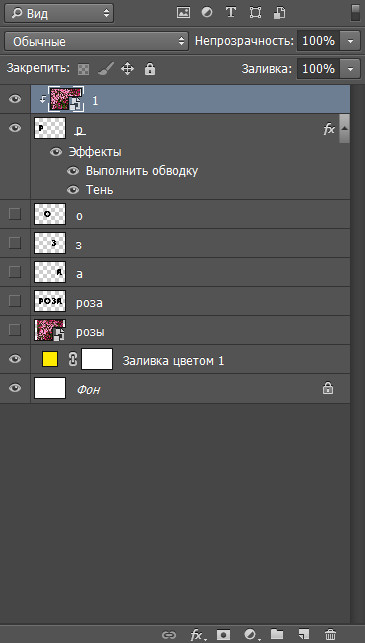Viewport: 365px width, 643px height.
Task: Select the layer named розы
Action: (x=90, y=332)
